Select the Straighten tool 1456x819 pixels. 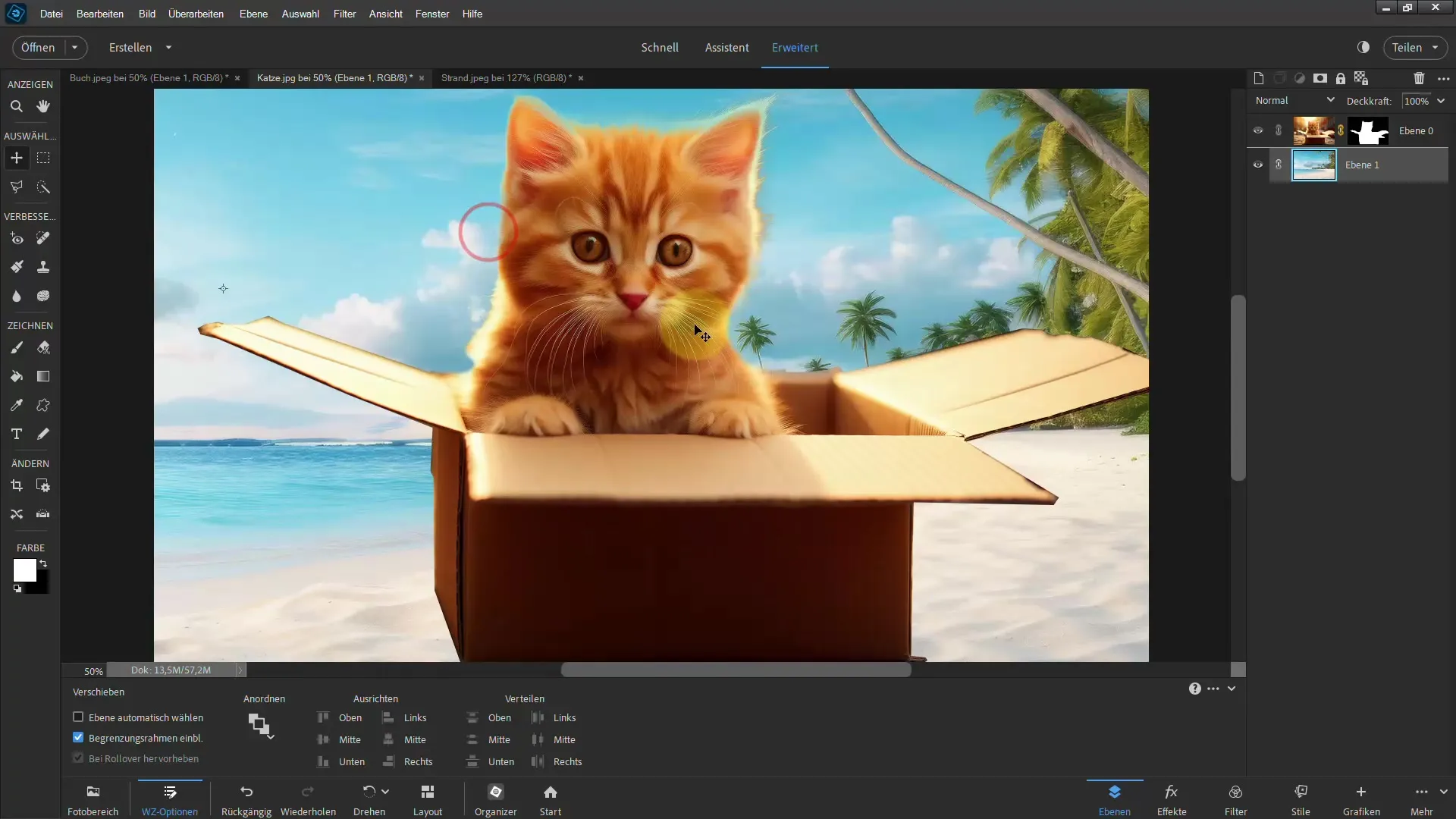[43, 514]
